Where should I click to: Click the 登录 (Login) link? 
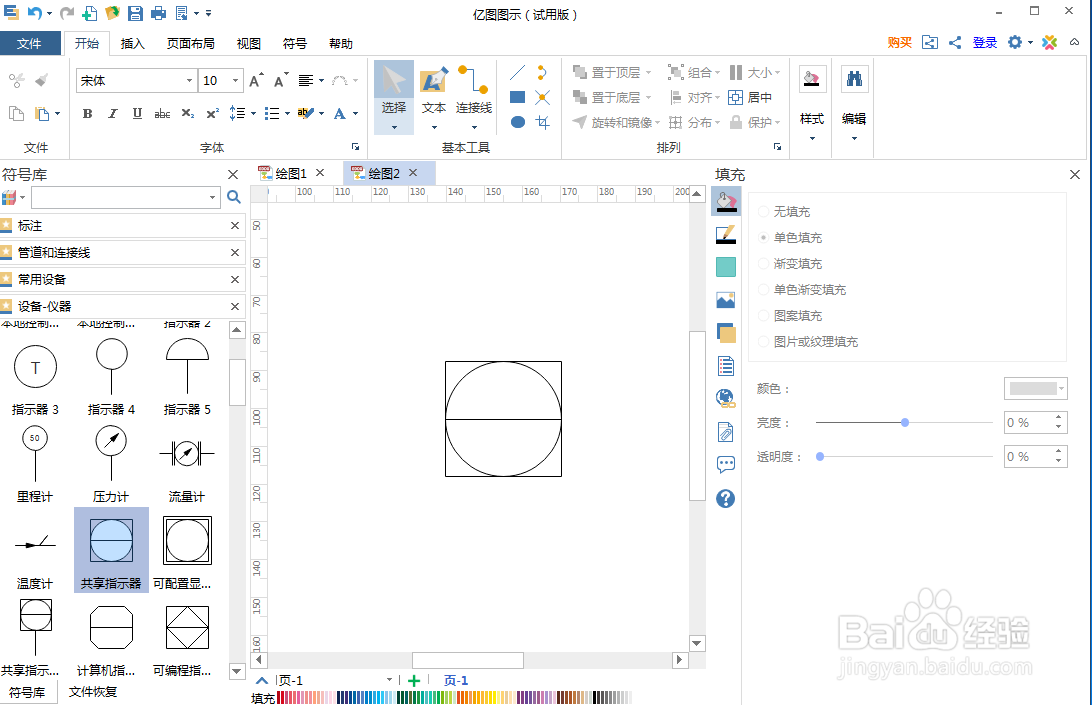click(x=984, y=42)
